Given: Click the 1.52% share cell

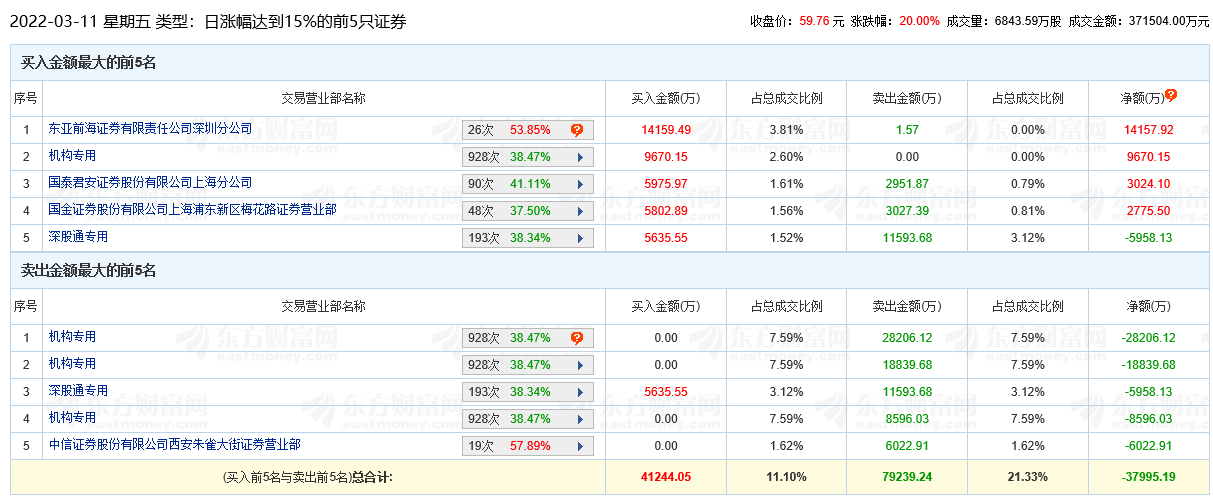Looking at the screenshot, I should point(787,238).
